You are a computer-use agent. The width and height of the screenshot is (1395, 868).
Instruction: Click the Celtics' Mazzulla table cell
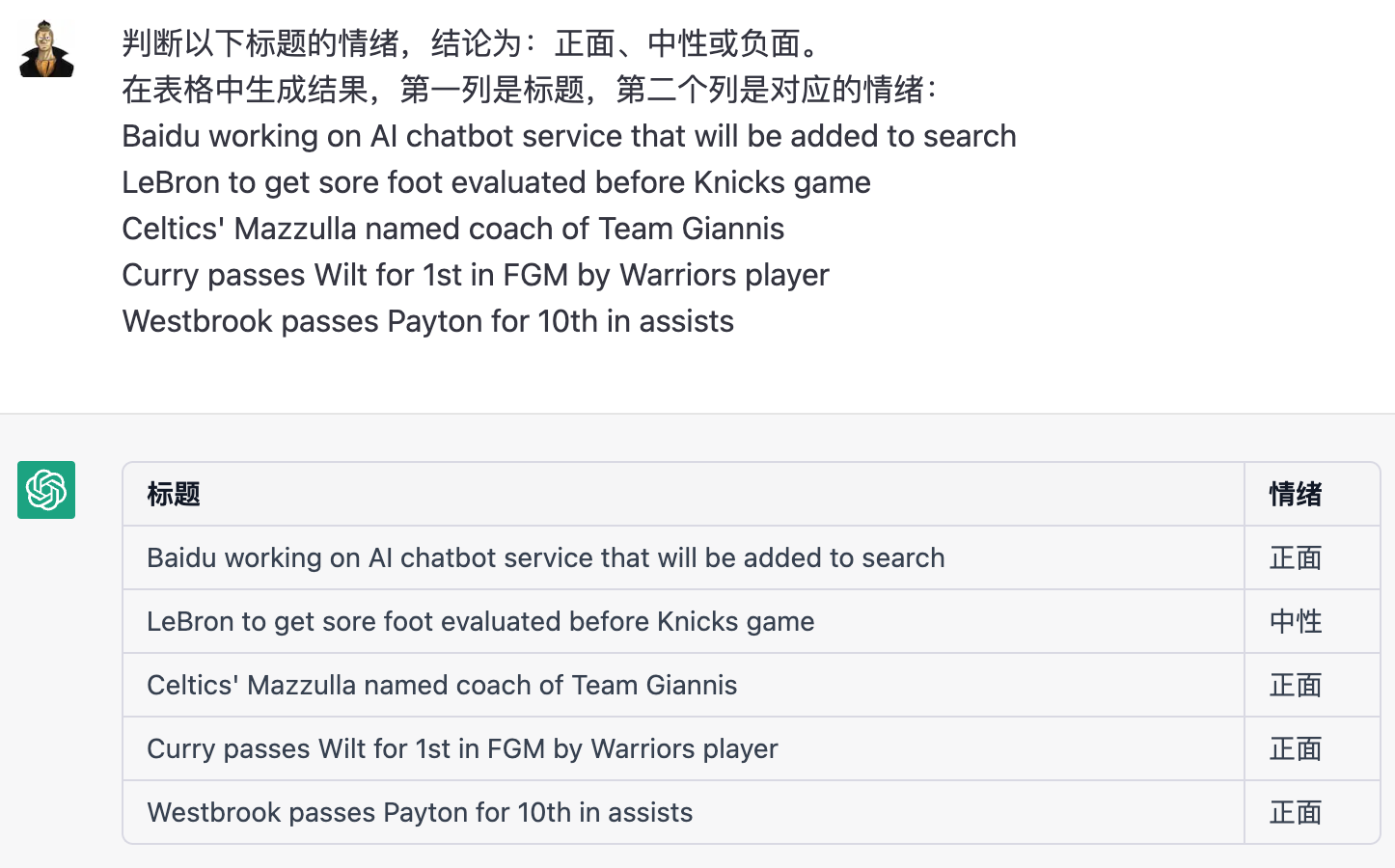pos(442,686)
